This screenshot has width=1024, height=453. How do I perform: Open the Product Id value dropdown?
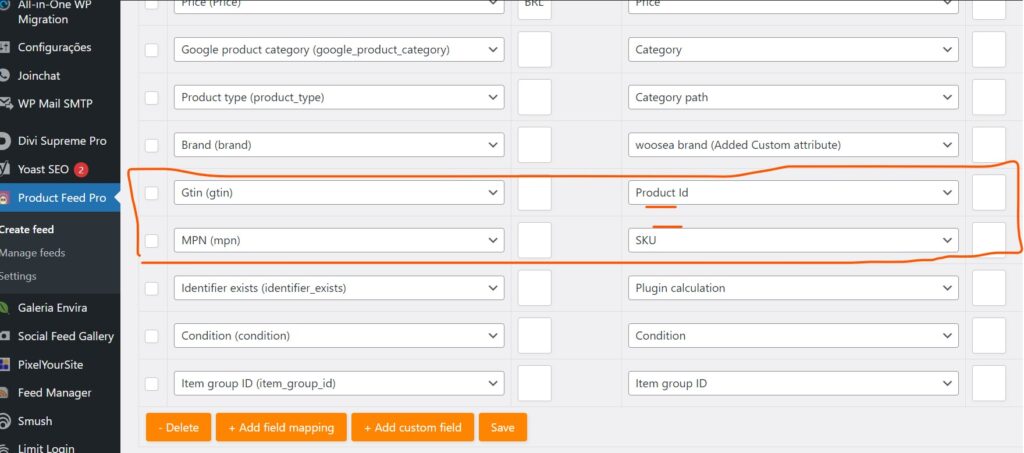[795, 193]
